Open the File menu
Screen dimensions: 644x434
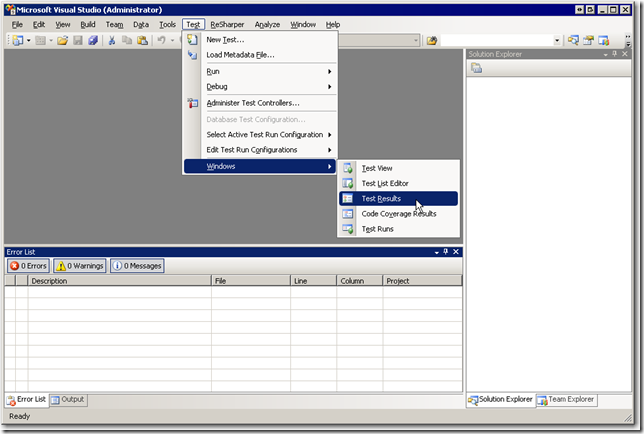click(17, 25)
